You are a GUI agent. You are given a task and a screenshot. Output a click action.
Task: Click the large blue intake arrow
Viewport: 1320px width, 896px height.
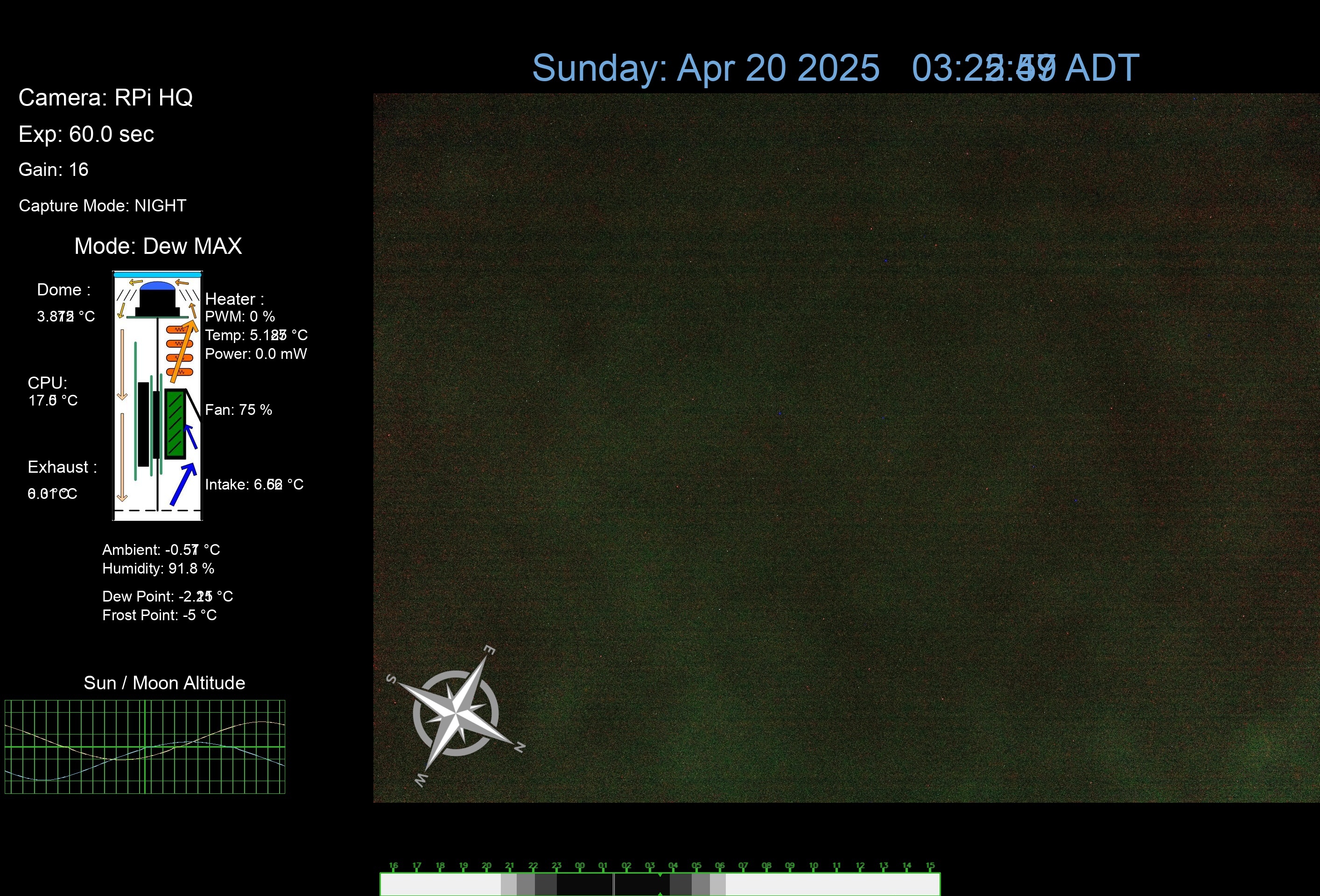(183, 484)
